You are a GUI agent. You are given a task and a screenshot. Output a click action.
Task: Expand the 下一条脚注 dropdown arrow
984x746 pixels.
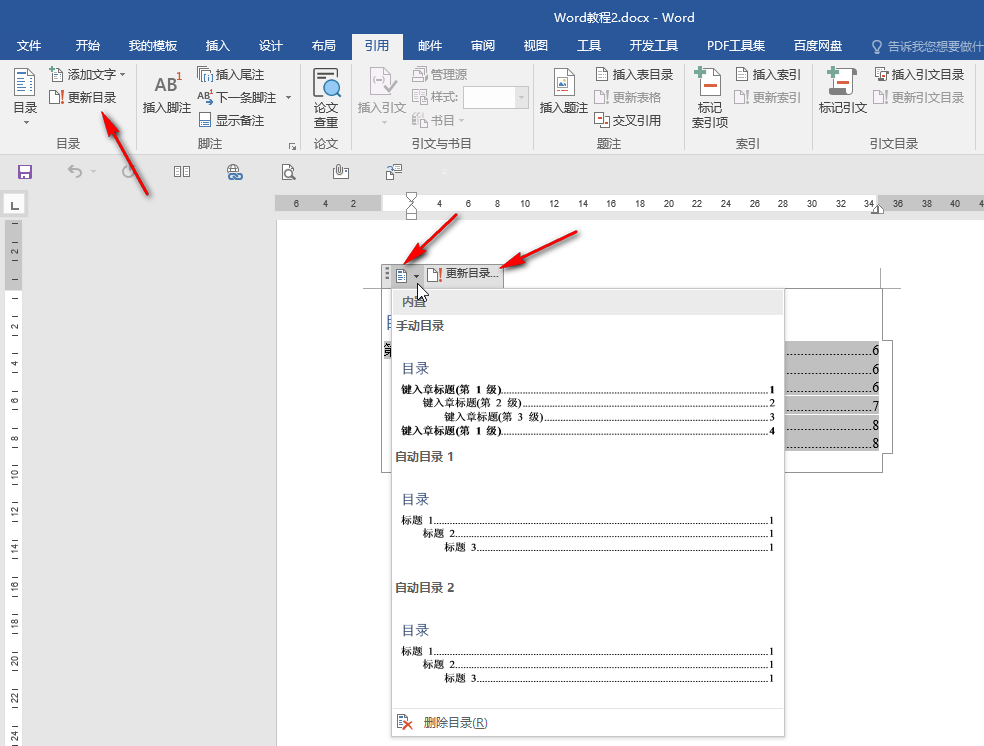tap(289, 98)
